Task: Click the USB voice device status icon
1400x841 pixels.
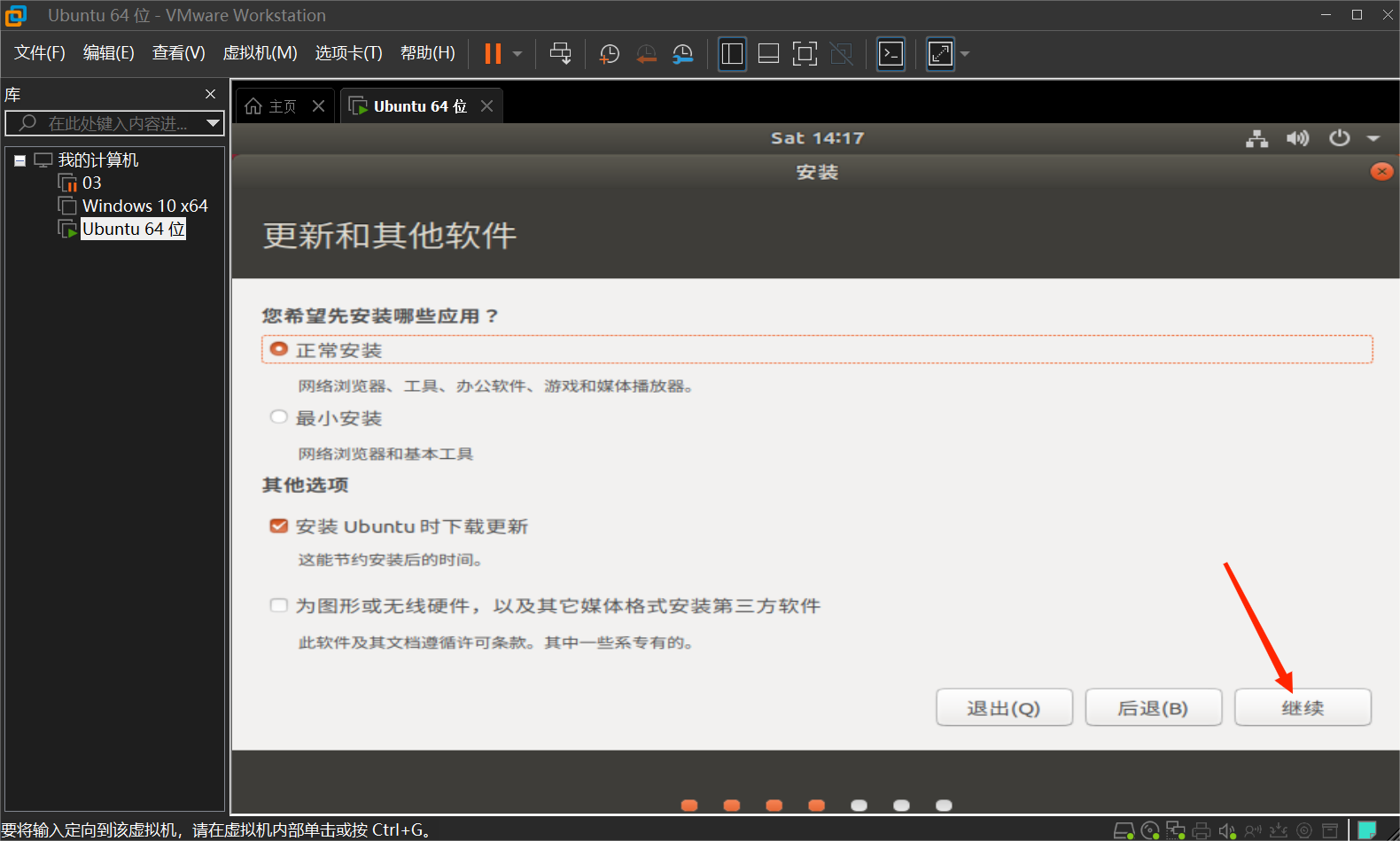Action: click(1253, 830)
